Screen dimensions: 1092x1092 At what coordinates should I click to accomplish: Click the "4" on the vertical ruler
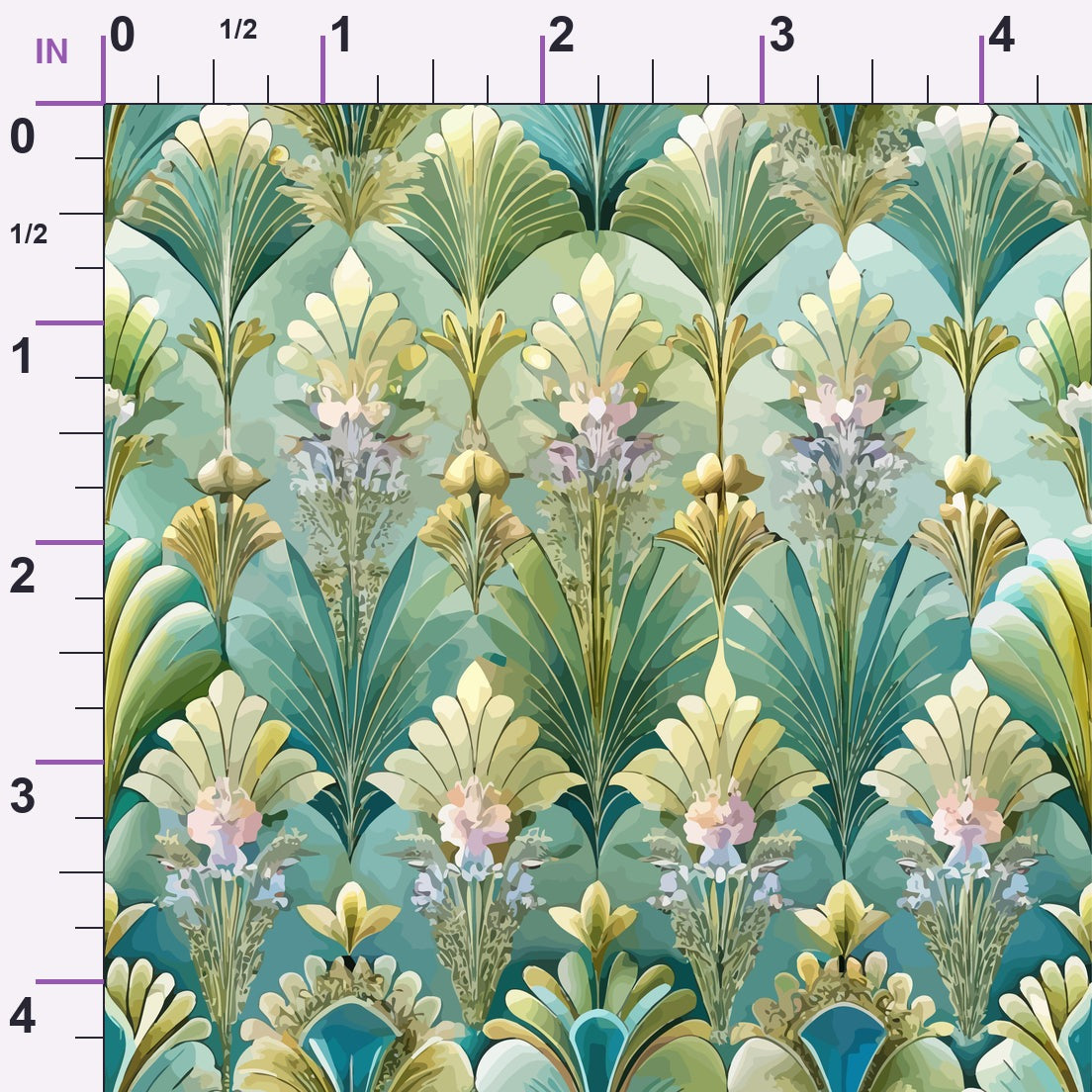[x=23, y=1016]
